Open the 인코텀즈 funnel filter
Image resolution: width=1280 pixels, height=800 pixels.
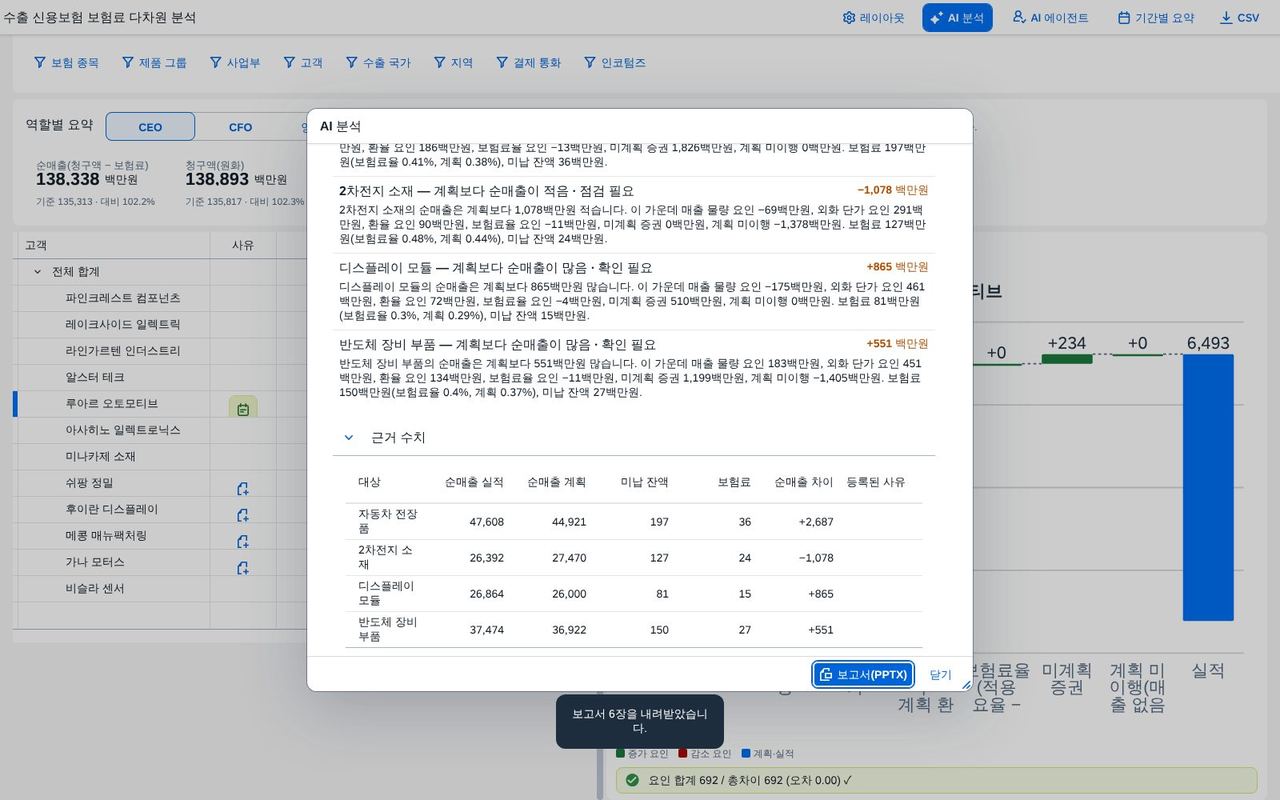click(615, 62)
